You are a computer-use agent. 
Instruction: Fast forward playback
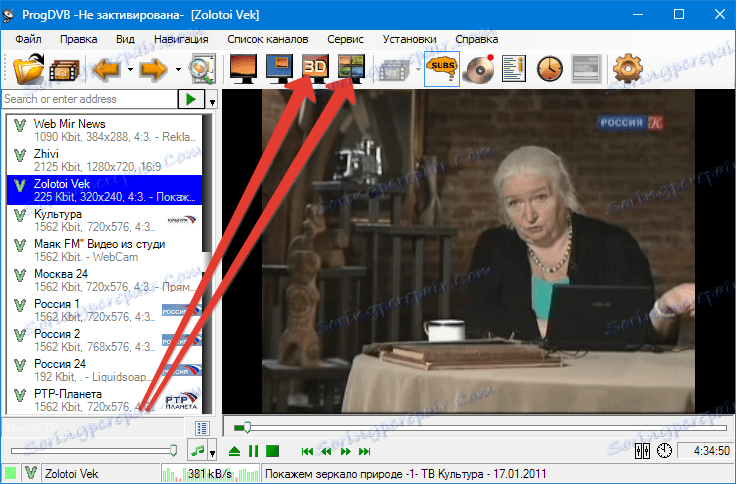tap(345, 452)
